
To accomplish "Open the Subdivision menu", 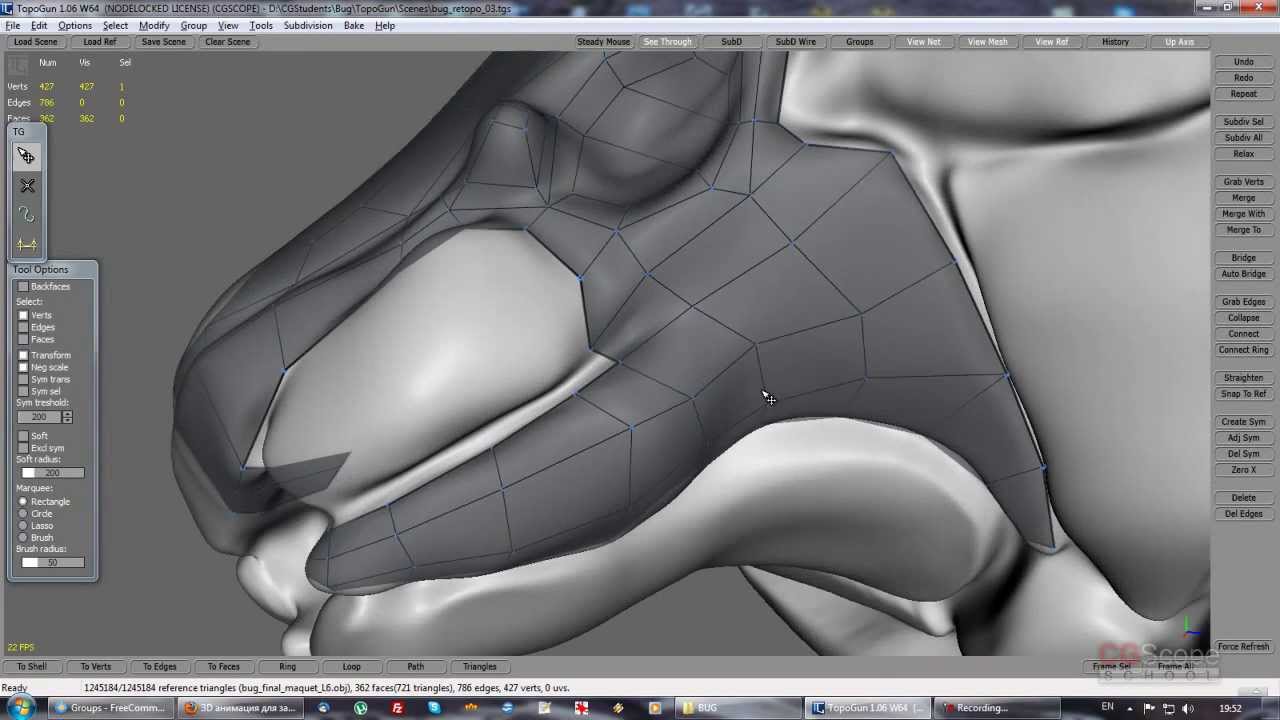I will click(x=308, y=26).
